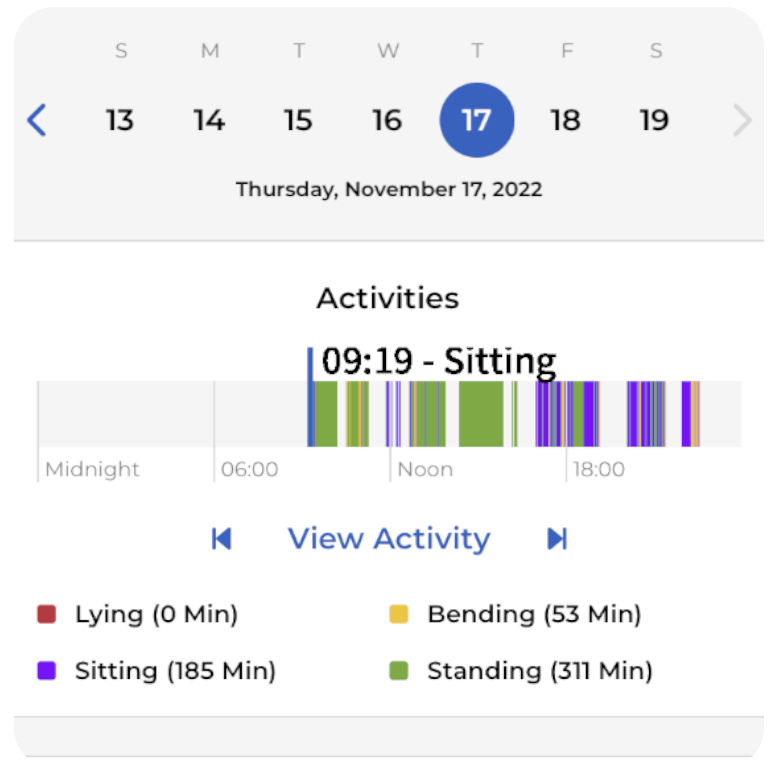Click the purple Sitting legend square
The width and height of the screenshot is (779, 779).
pyautogui.click(x=47, y=671)
